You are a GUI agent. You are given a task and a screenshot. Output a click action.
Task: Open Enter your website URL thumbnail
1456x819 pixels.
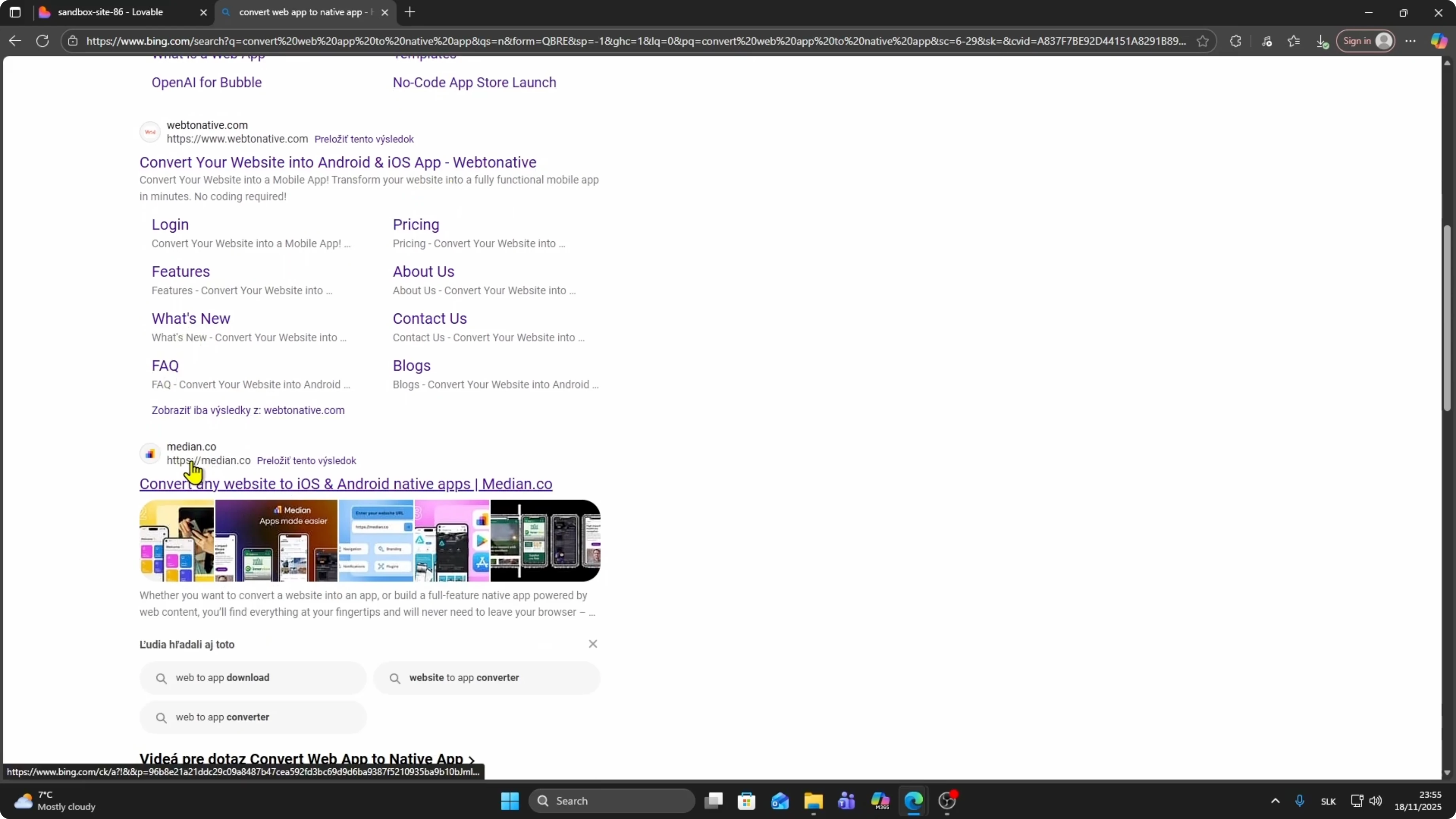coord(376,540)
